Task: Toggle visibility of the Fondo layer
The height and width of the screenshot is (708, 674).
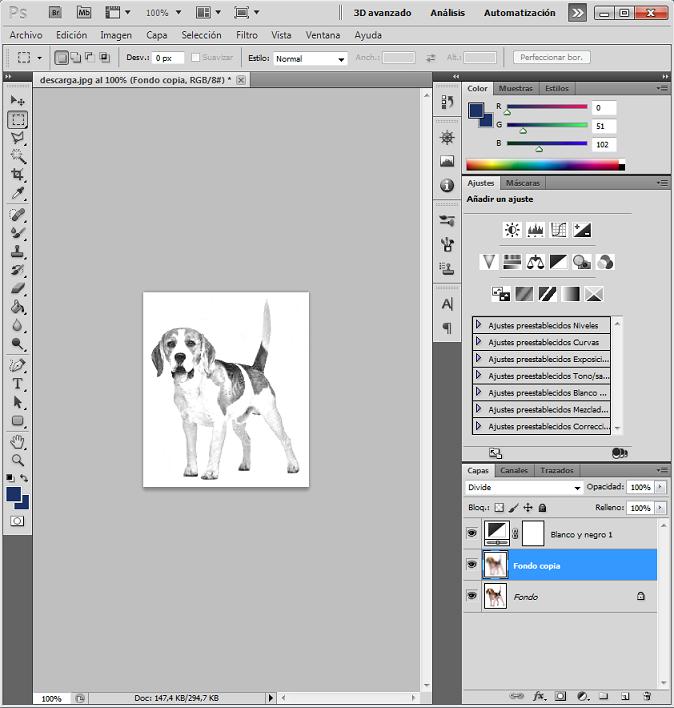Action: click(x=472, y=596)
